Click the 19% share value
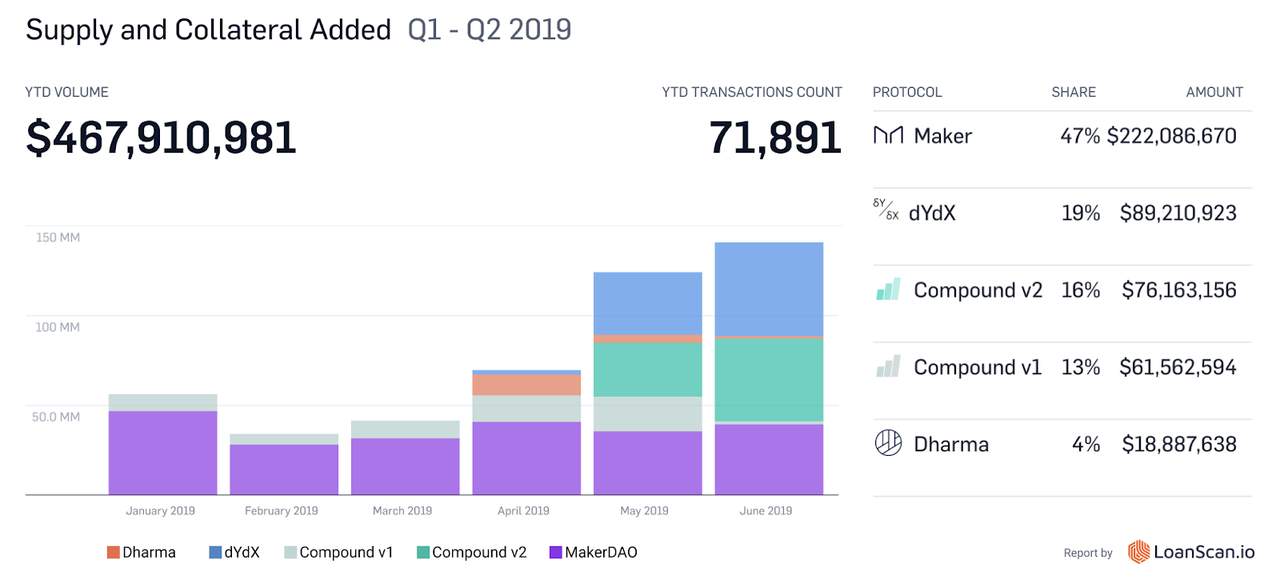This screenshot has width=1280, height=579. [1081, 213]
